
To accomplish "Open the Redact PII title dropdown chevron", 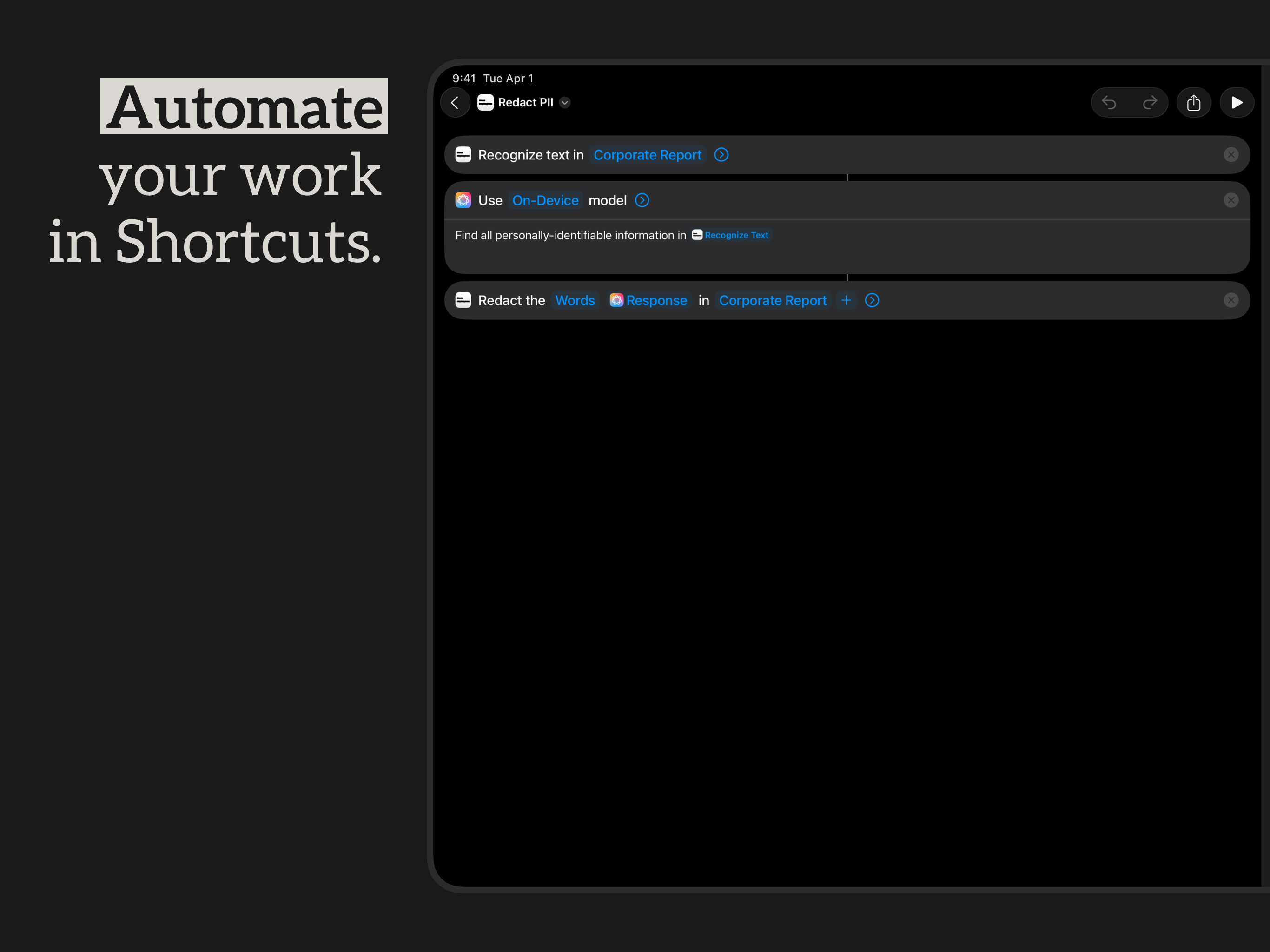I will [565, 103].
